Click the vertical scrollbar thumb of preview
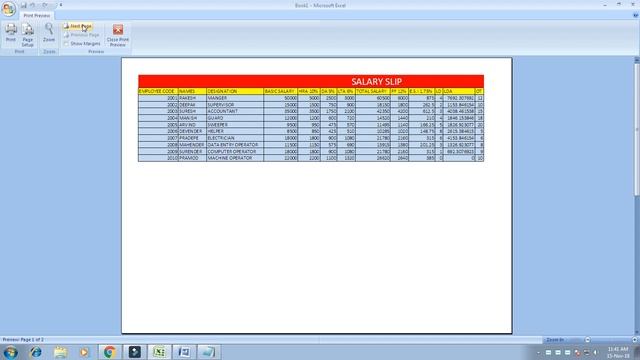 pyautogui.click(x=637, y=129)
